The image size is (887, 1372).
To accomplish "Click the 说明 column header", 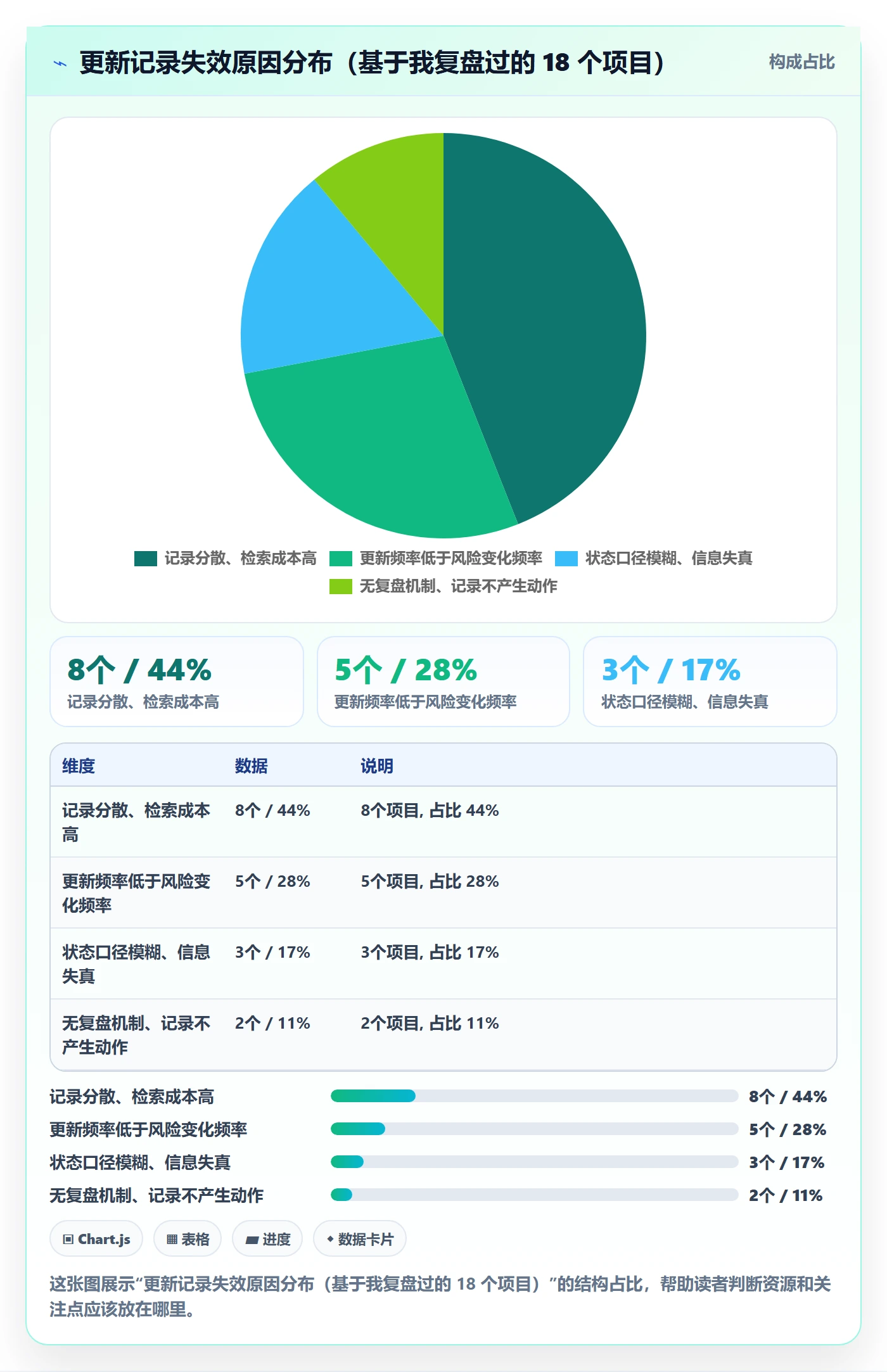I will coord(377,766).
